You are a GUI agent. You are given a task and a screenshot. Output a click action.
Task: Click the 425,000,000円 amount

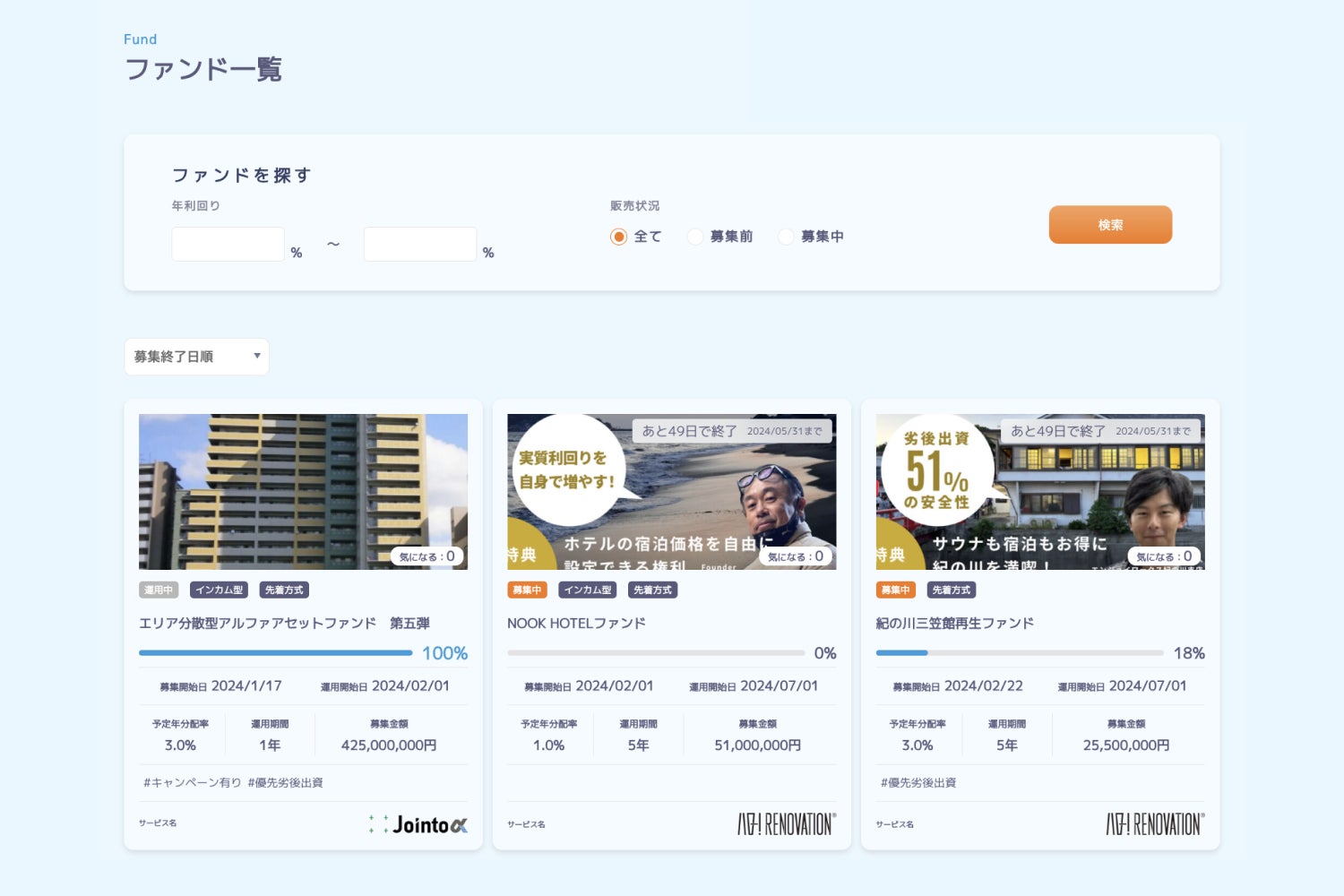(389, 745)
